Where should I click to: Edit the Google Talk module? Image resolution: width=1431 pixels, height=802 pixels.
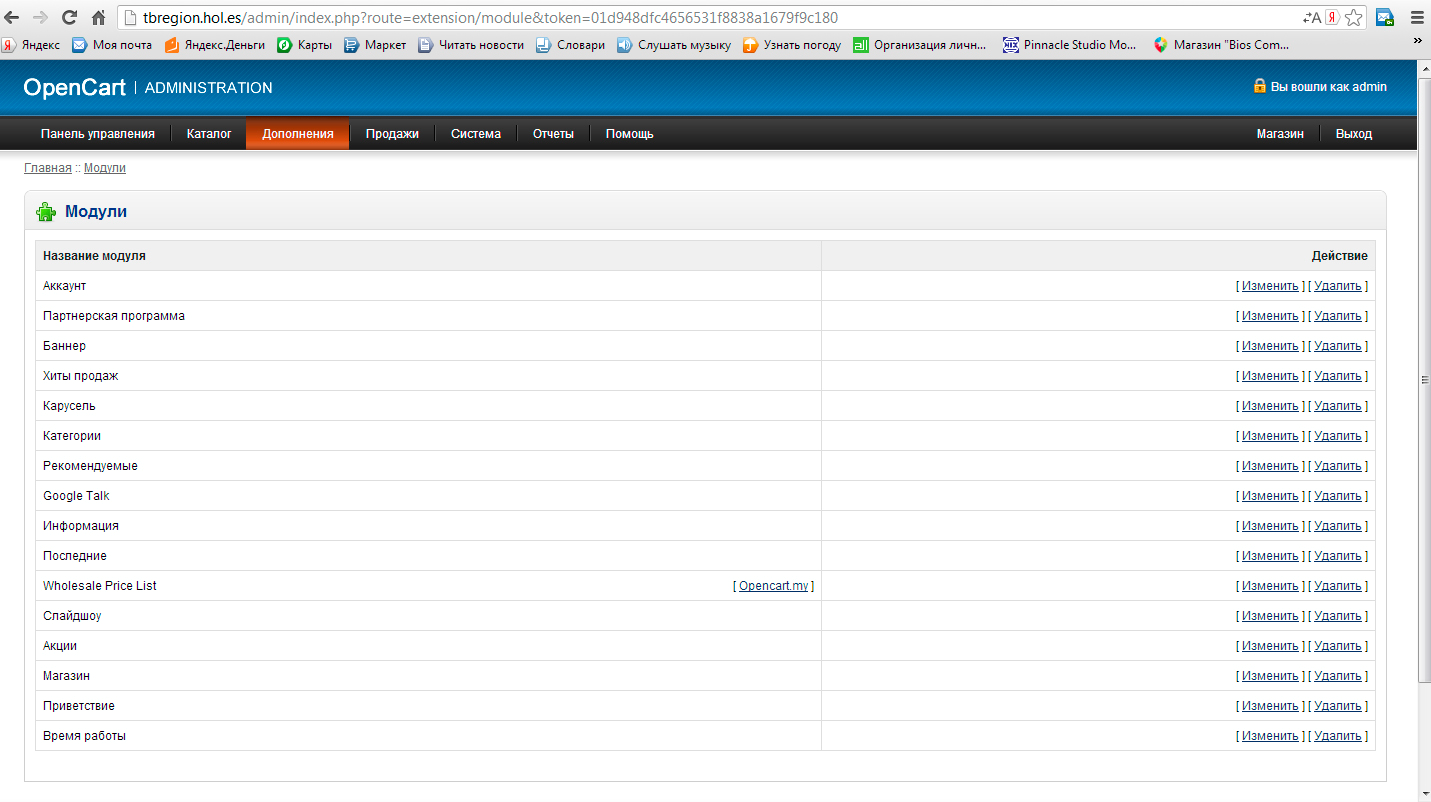(x=1270, y=496)
